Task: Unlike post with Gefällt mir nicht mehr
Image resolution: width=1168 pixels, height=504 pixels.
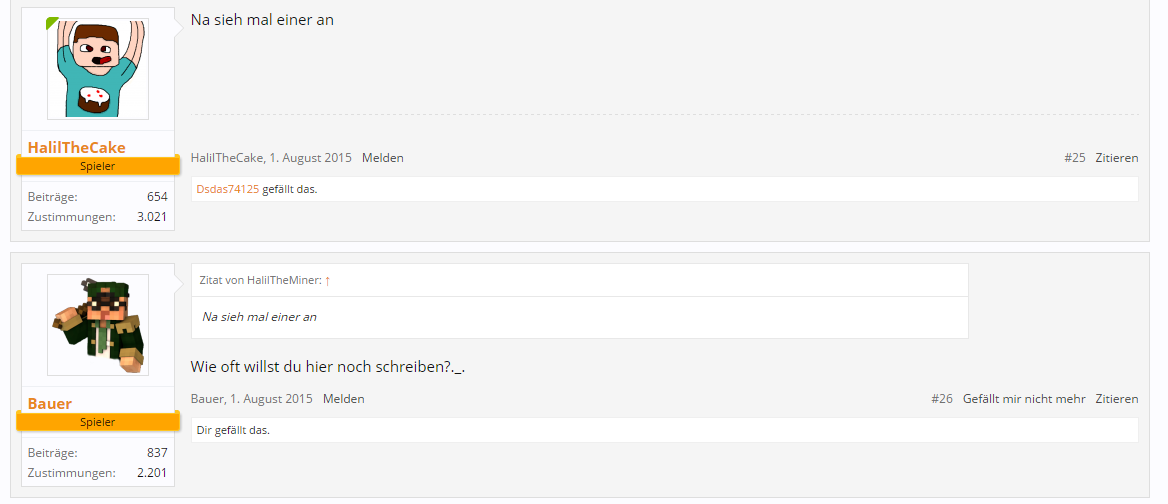Action: coord(1024,399)
